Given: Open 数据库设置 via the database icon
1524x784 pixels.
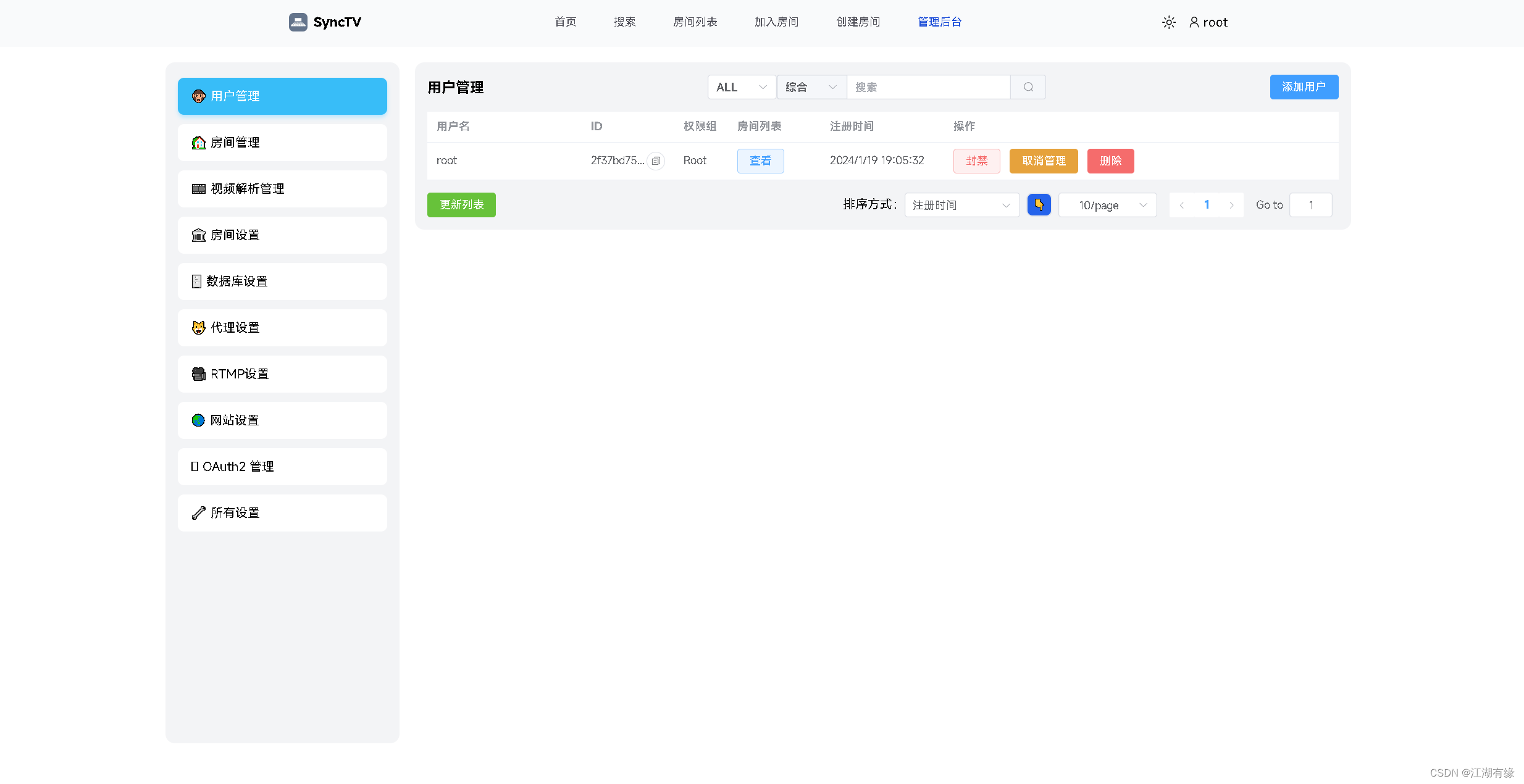Looking at the screenshot, I should tap(196, 281).
